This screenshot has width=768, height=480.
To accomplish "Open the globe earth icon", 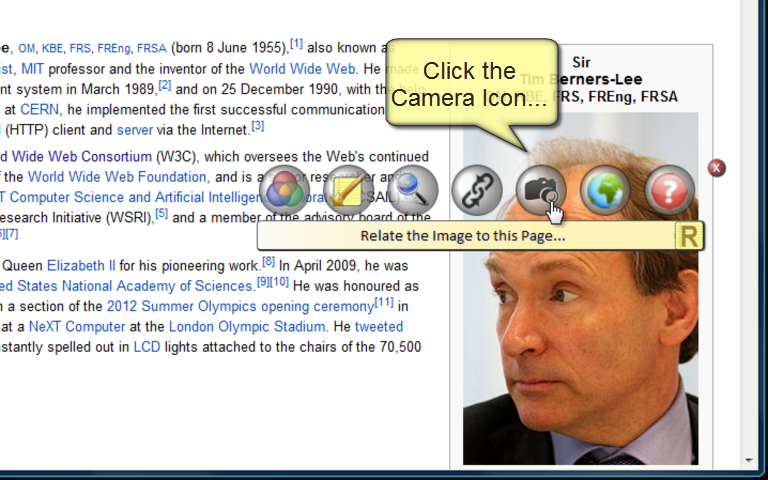I will pos(605,190).
